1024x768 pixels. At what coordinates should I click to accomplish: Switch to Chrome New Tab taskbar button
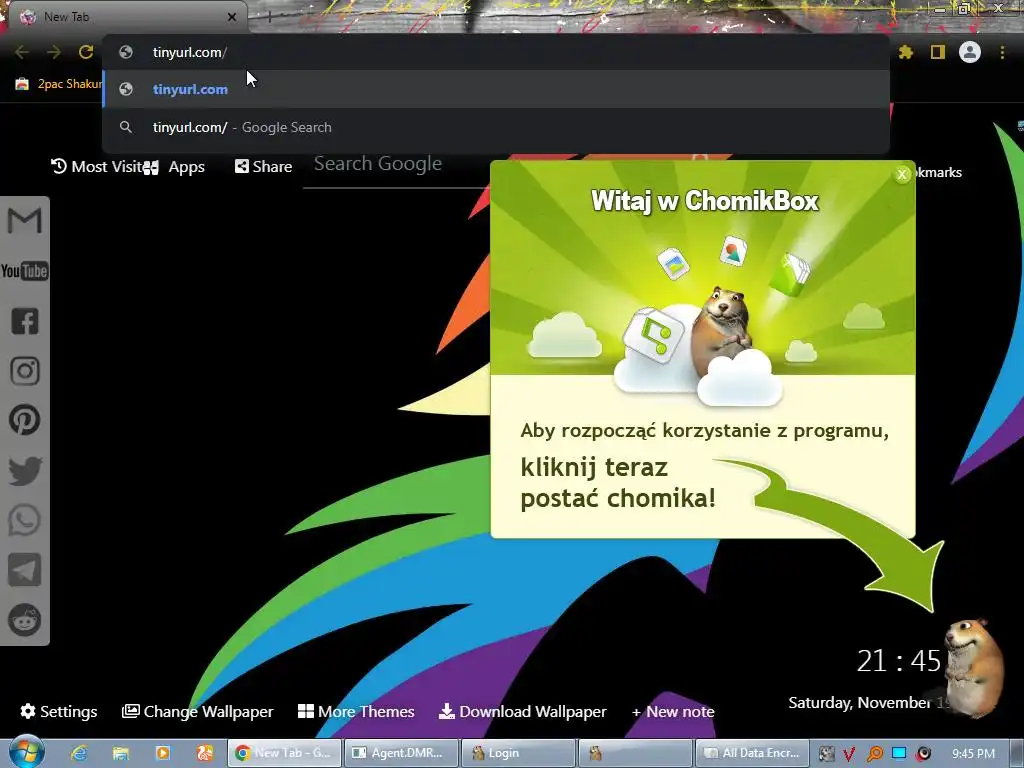(x=285, y=753)
